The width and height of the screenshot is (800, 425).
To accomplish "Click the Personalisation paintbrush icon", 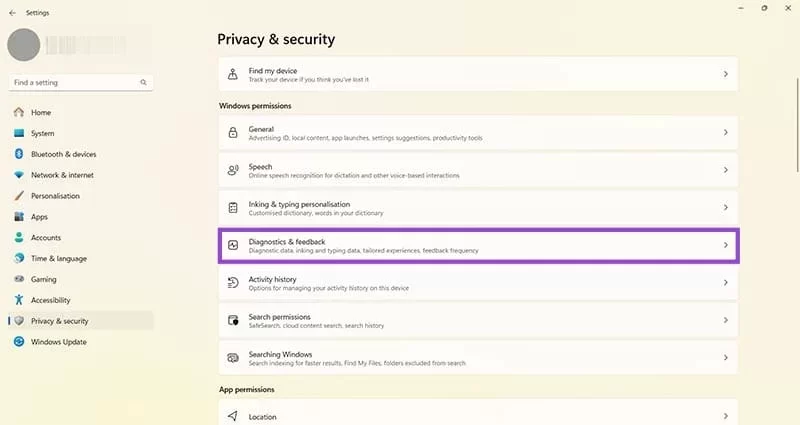I will pyautogui.click(x=19, y=196).
